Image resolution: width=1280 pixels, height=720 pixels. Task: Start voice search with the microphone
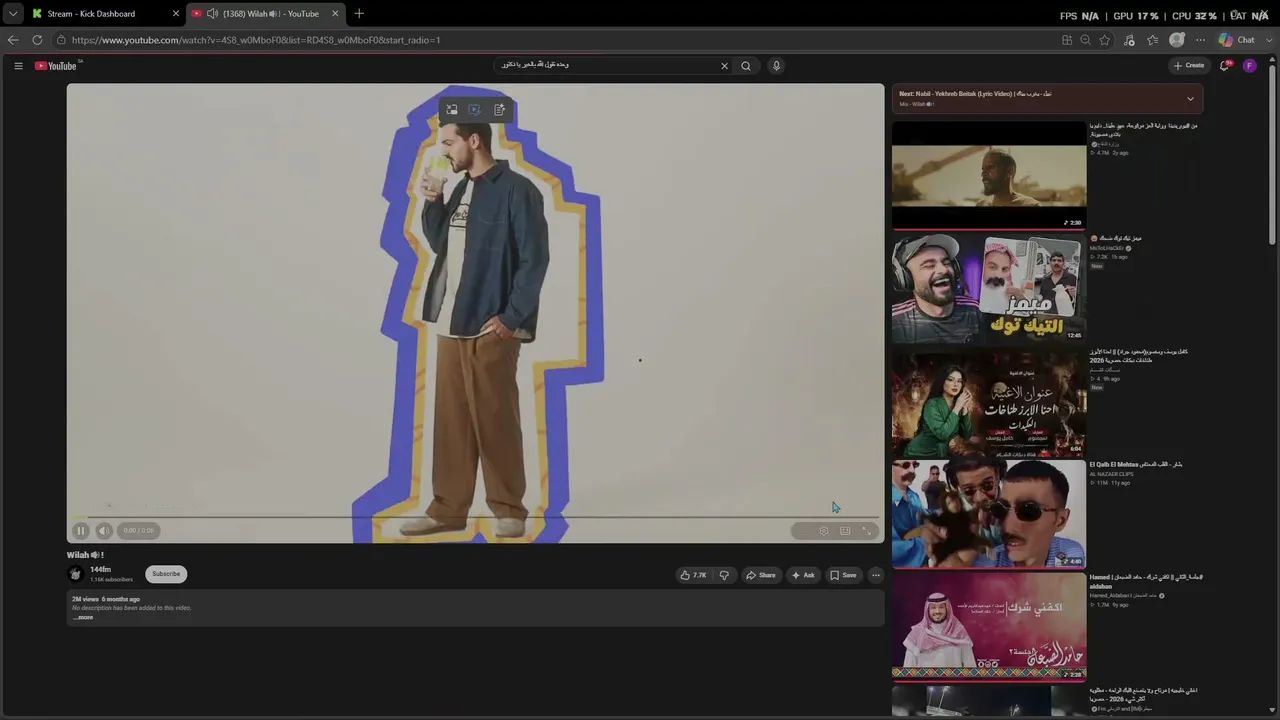(776, 66)
